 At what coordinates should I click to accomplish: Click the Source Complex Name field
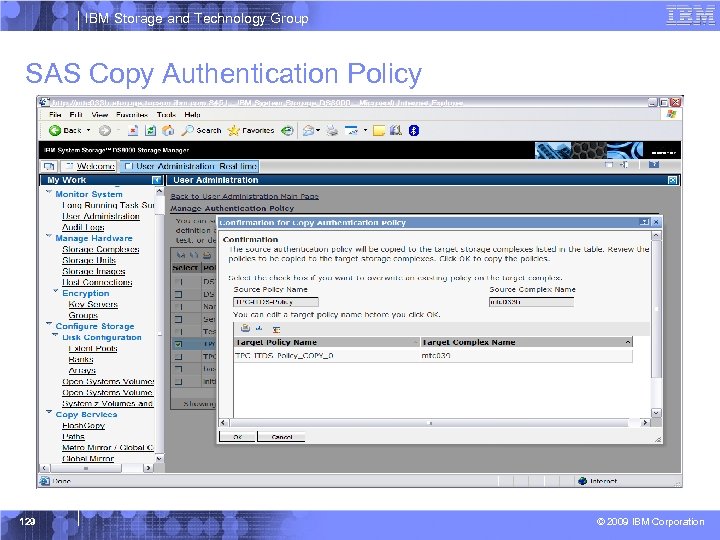coord(531,302)
